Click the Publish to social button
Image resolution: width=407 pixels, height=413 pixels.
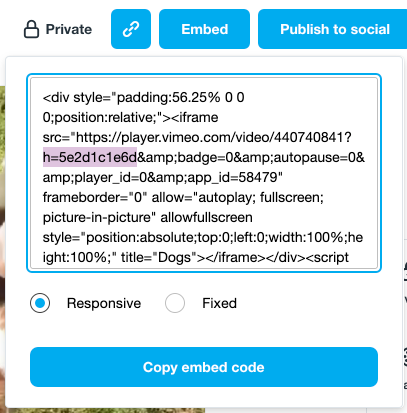click(x=333, y=29)
